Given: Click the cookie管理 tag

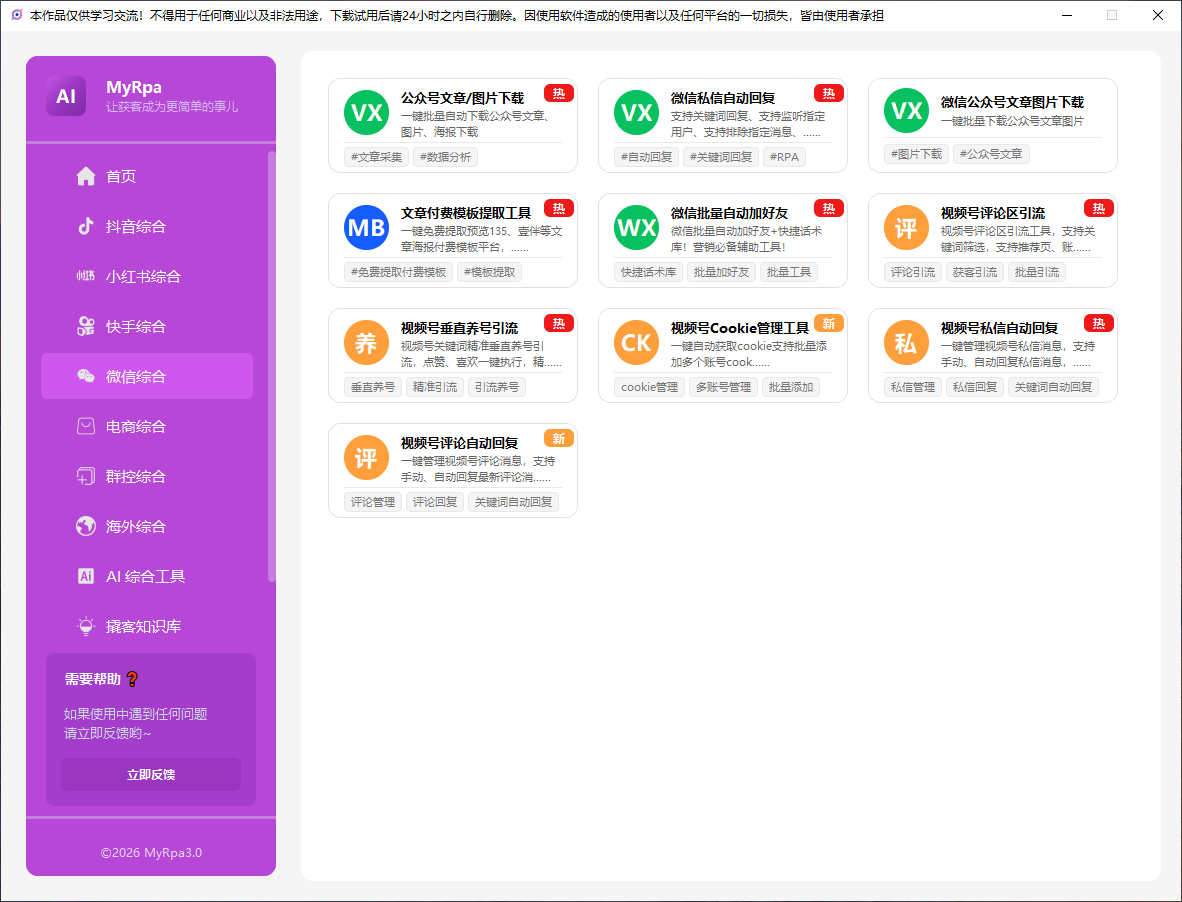Looking at the screenshot, I should coord(649,387).
